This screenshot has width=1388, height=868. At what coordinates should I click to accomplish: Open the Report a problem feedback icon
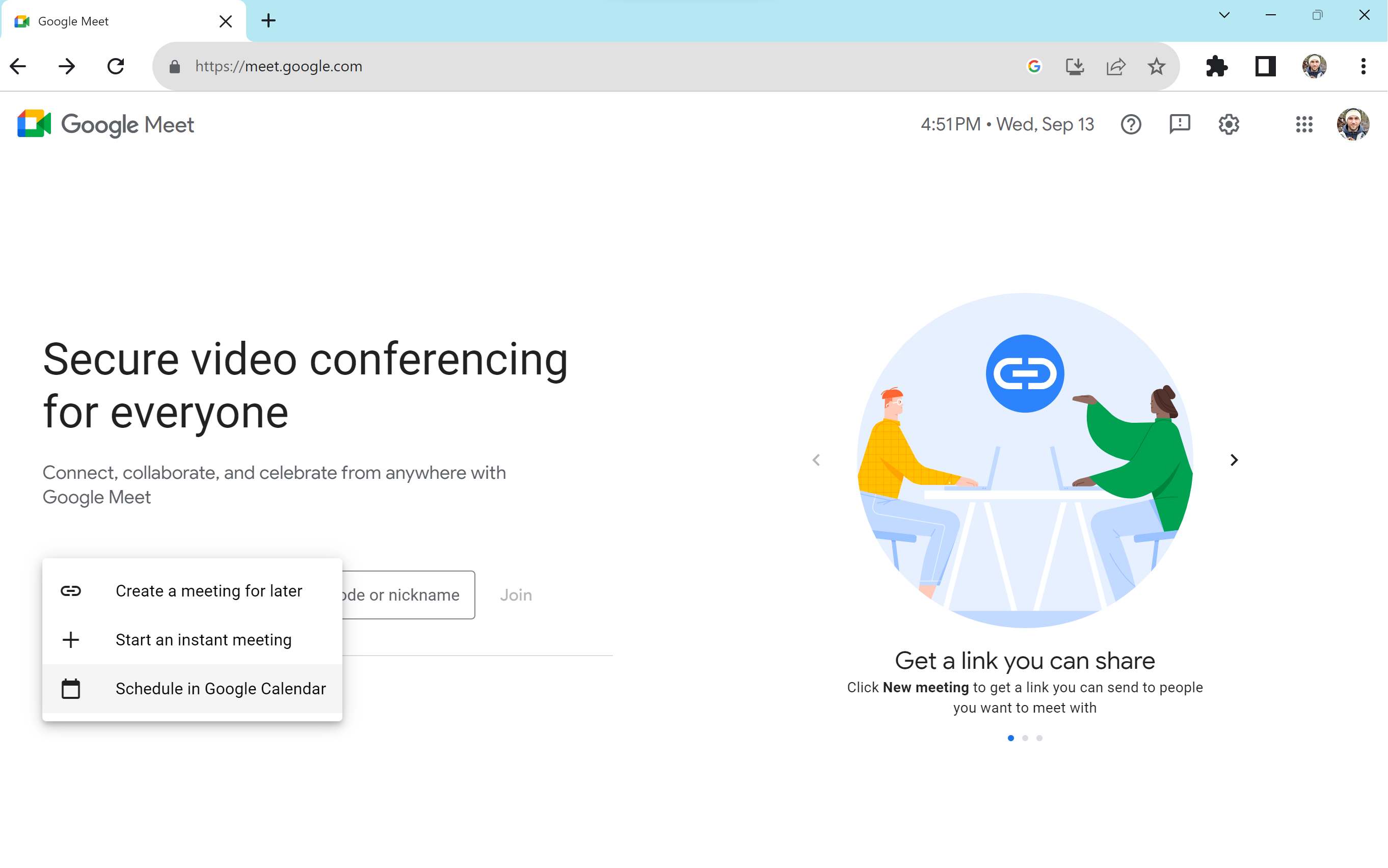pos(1180,124)
